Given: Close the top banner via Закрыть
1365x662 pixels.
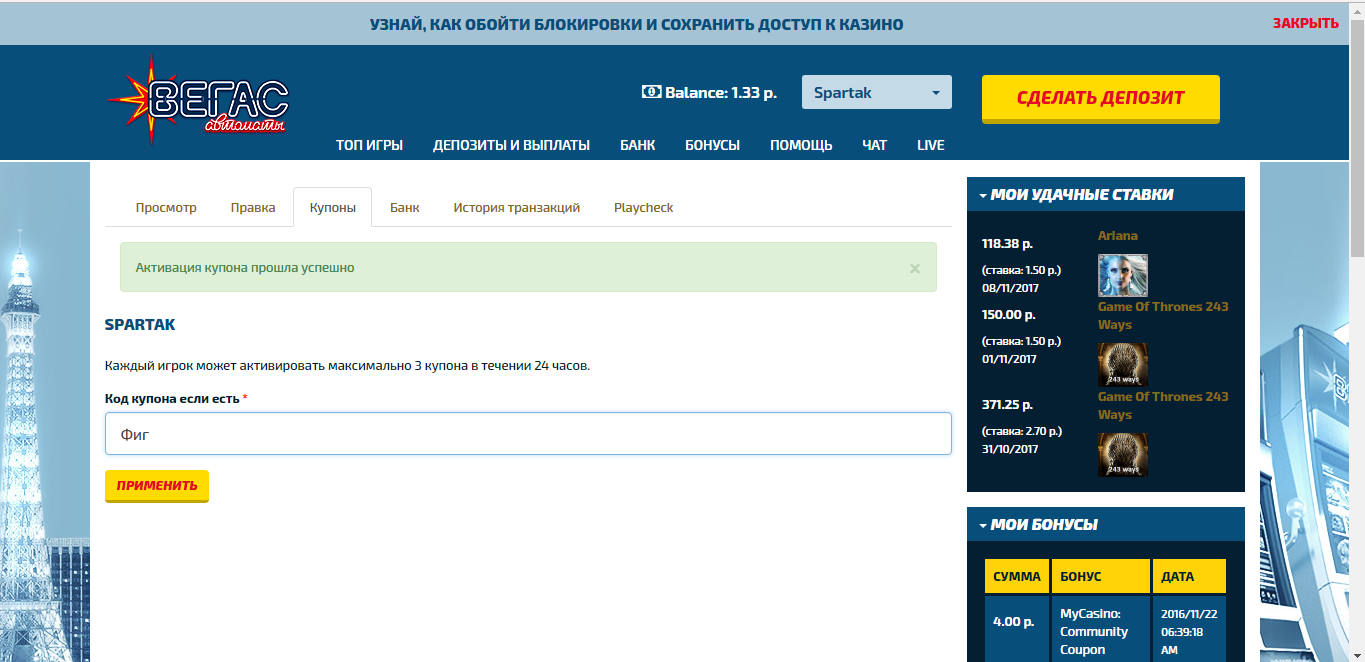Looking at the screenshot, I should pyautogui.click(x=1305, y=23).
